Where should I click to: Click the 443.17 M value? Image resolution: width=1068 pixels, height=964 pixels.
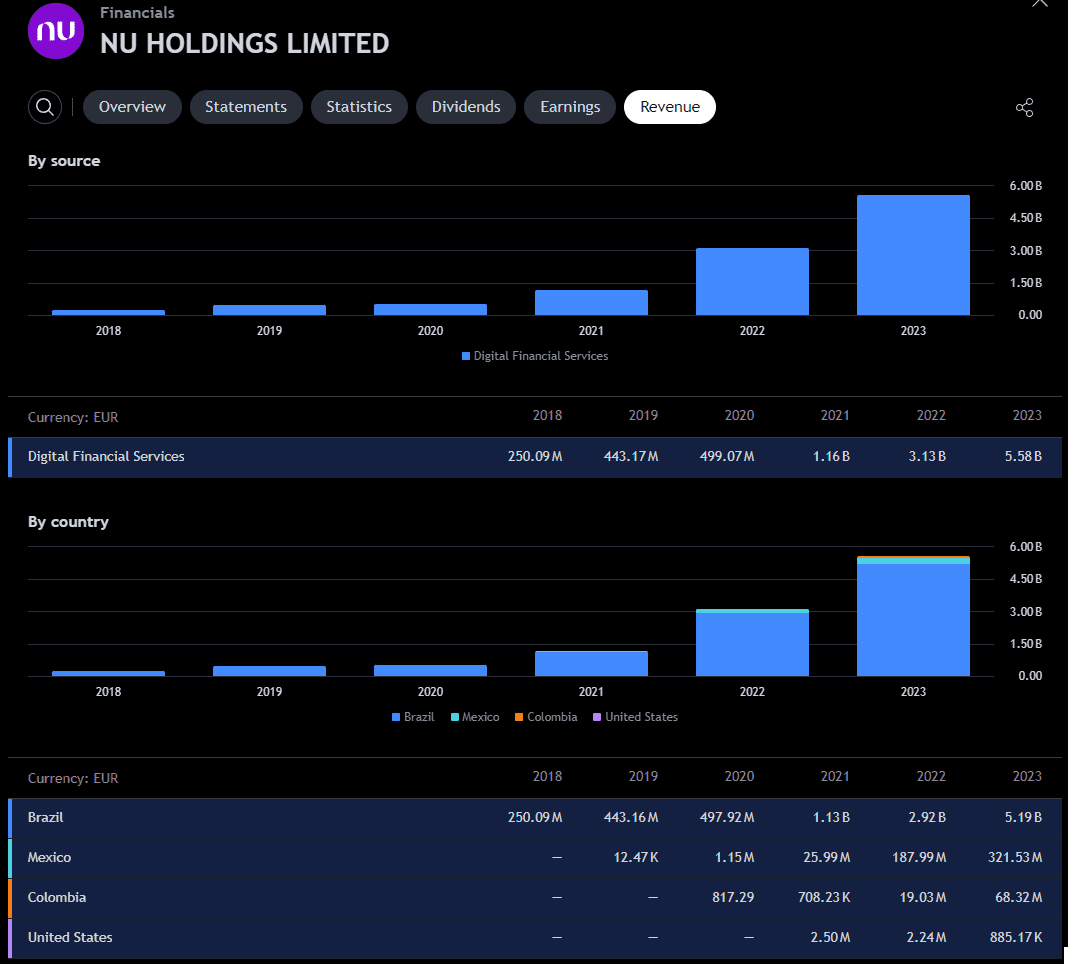[631, 456]
